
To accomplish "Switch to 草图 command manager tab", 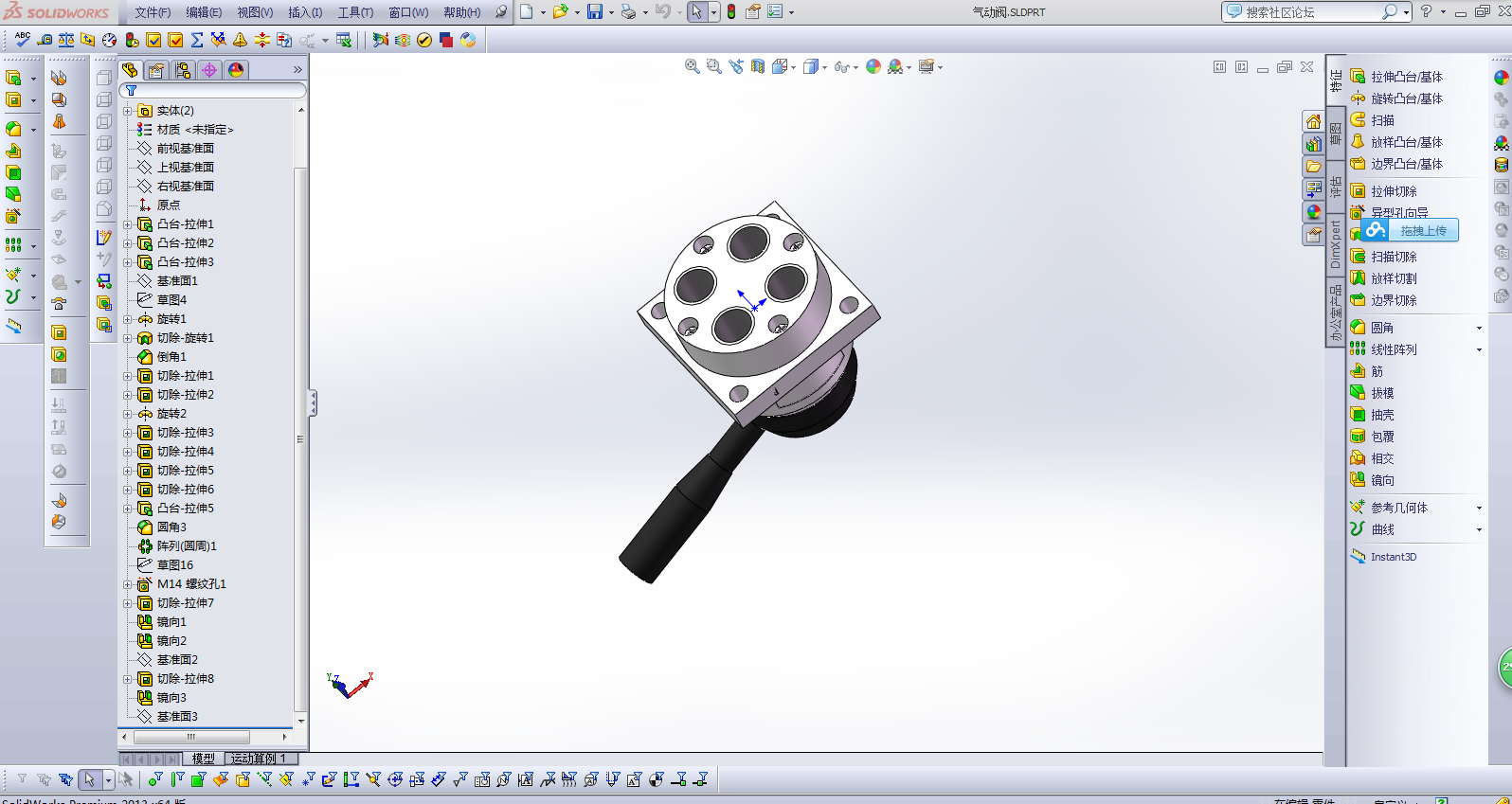I will [1336, 134].
